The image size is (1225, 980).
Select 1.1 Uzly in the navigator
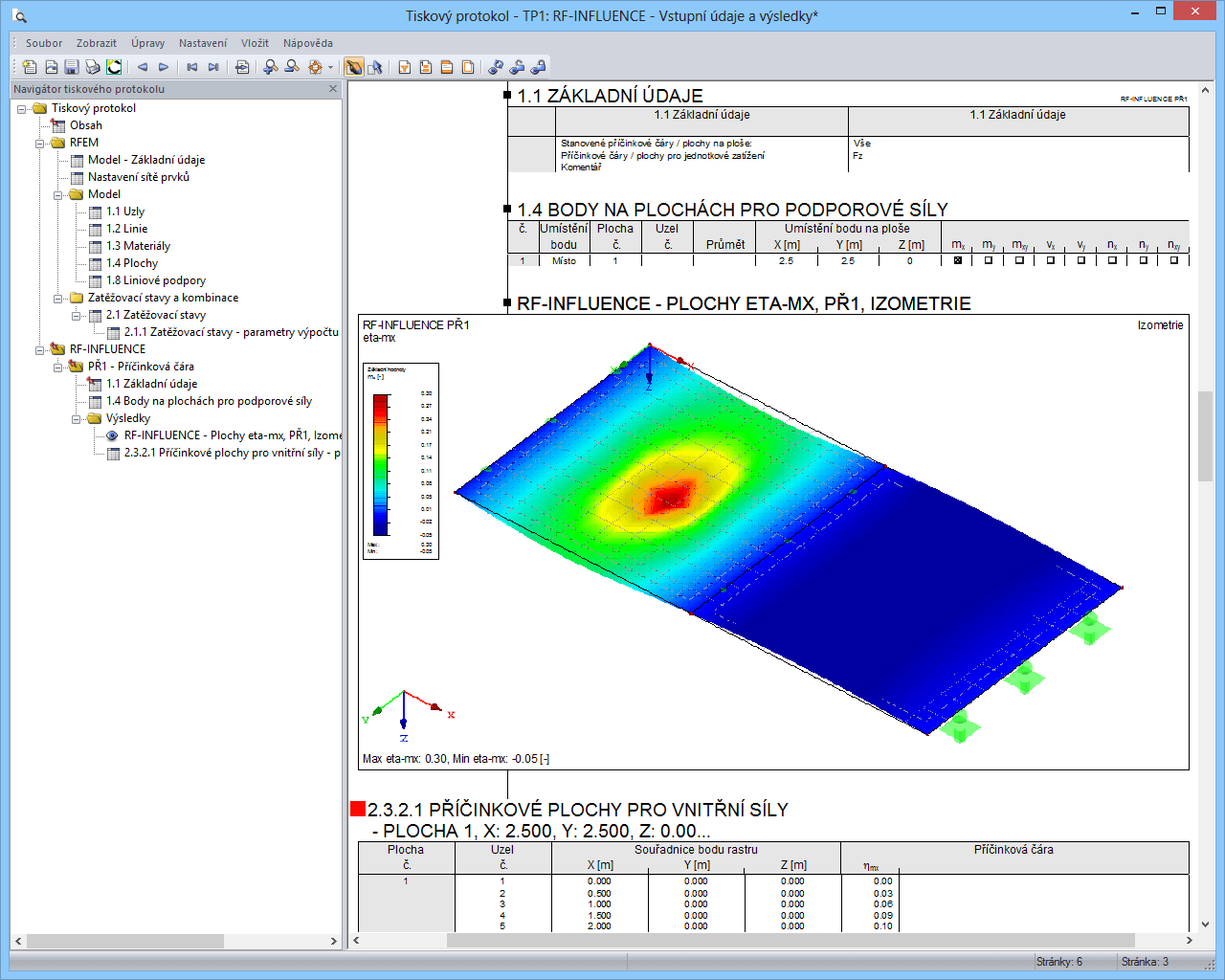[x=125, y=212]
